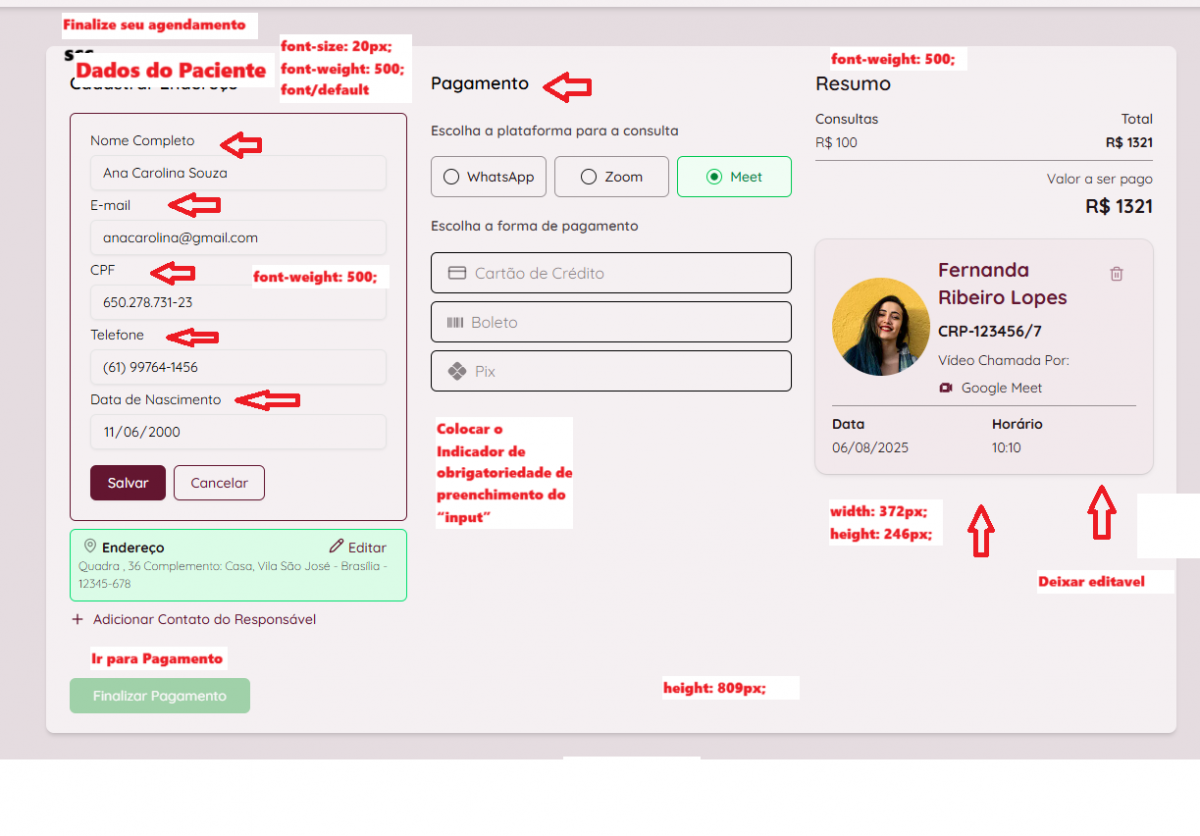Image resolution: width=1200 pixels, height=836 pixels.
Task: Open Adicionar Contato do Responsável link
Action: point(204,619)
